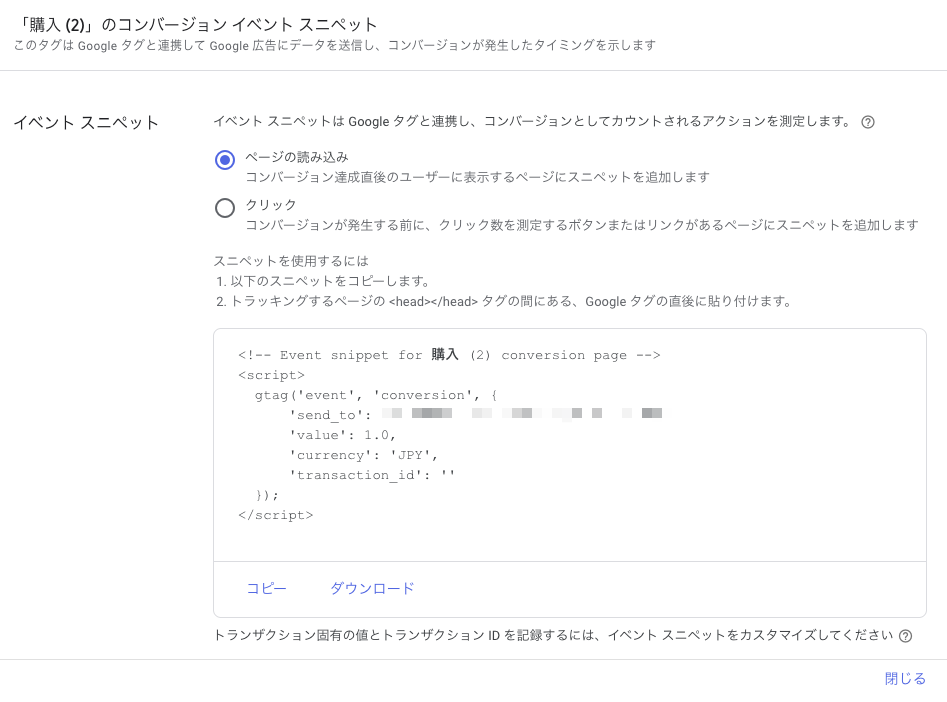
Task: Click the help icon after the transaction ID customization note
Action: pyautogui.click(x=905, y=636)
